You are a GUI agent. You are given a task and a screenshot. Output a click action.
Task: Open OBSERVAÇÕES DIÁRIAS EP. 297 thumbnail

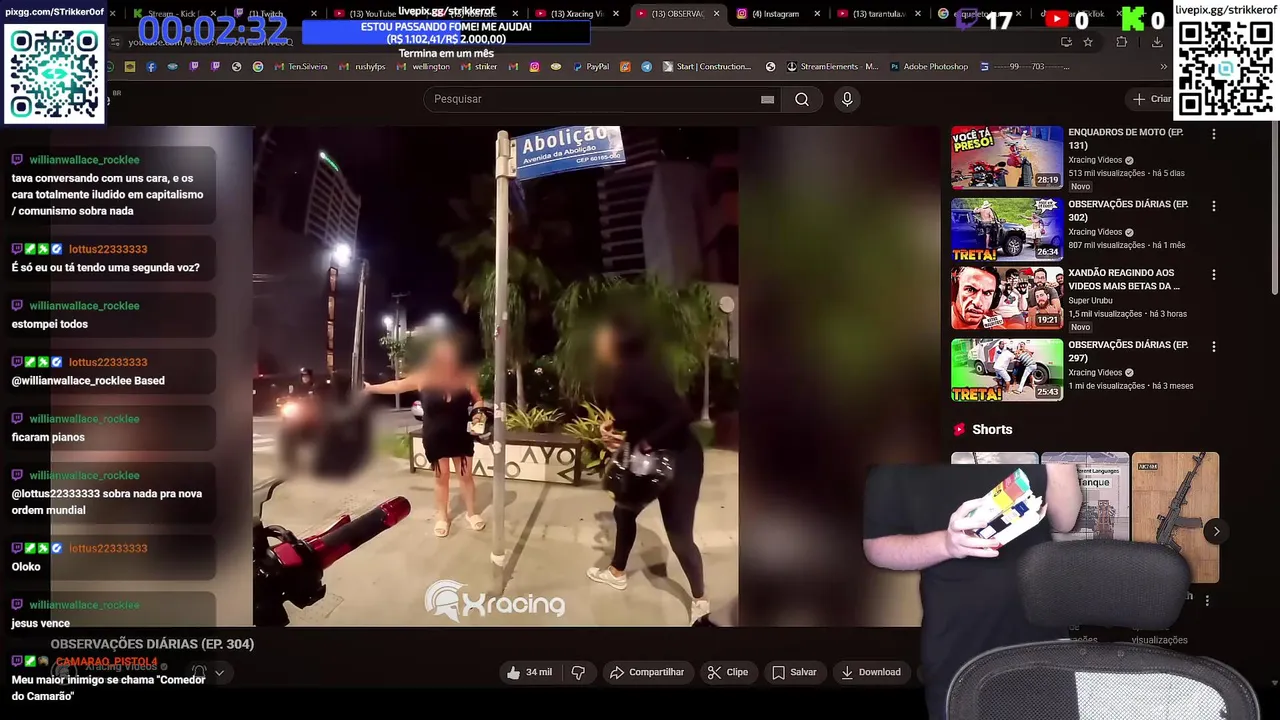1007,370
